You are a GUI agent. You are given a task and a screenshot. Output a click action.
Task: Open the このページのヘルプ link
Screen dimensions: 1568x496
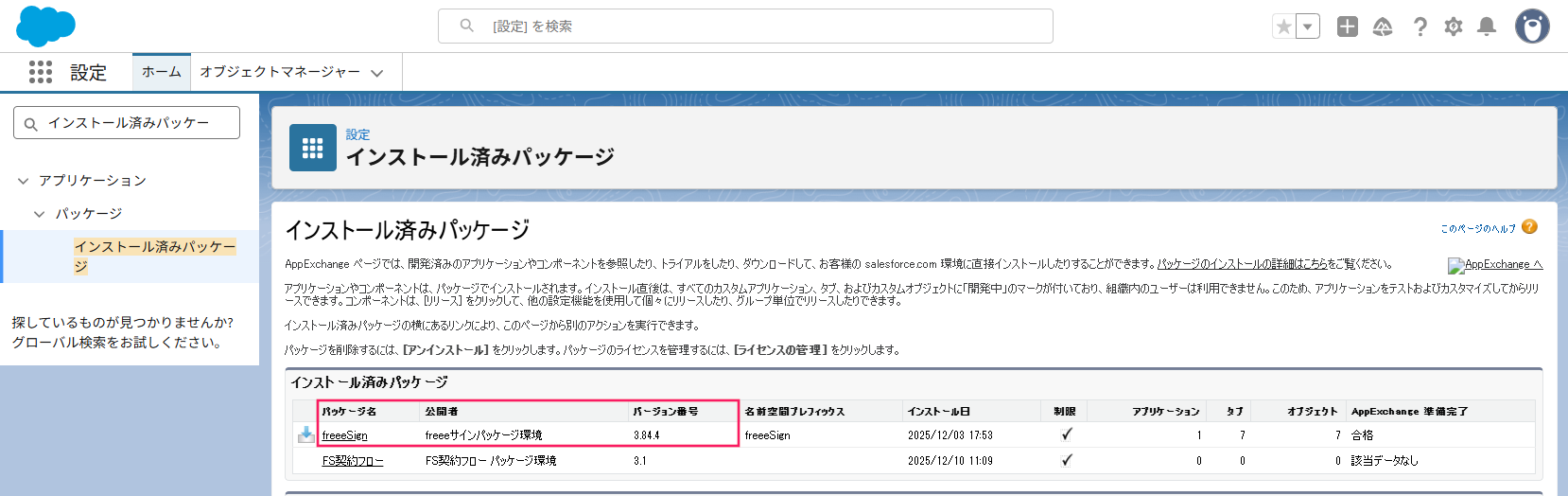1478,229
